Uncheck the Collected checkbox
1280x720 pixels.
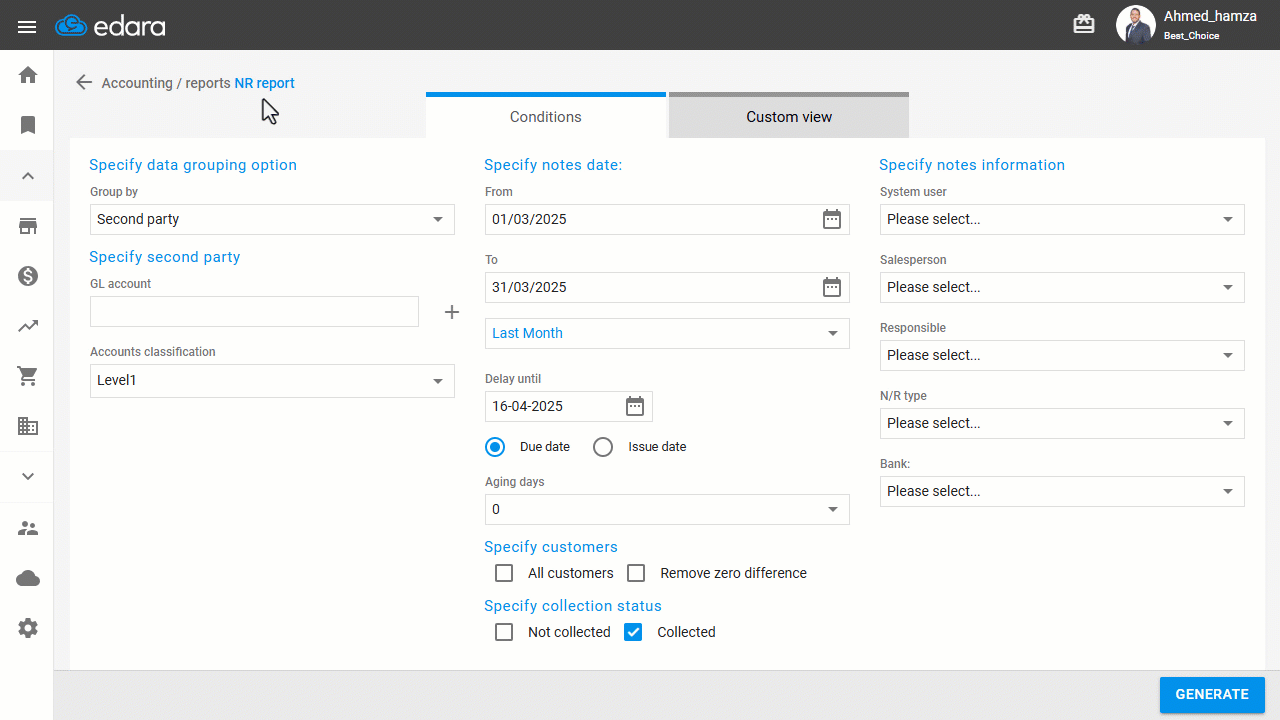pyautogui.click(x=633, y=632)
